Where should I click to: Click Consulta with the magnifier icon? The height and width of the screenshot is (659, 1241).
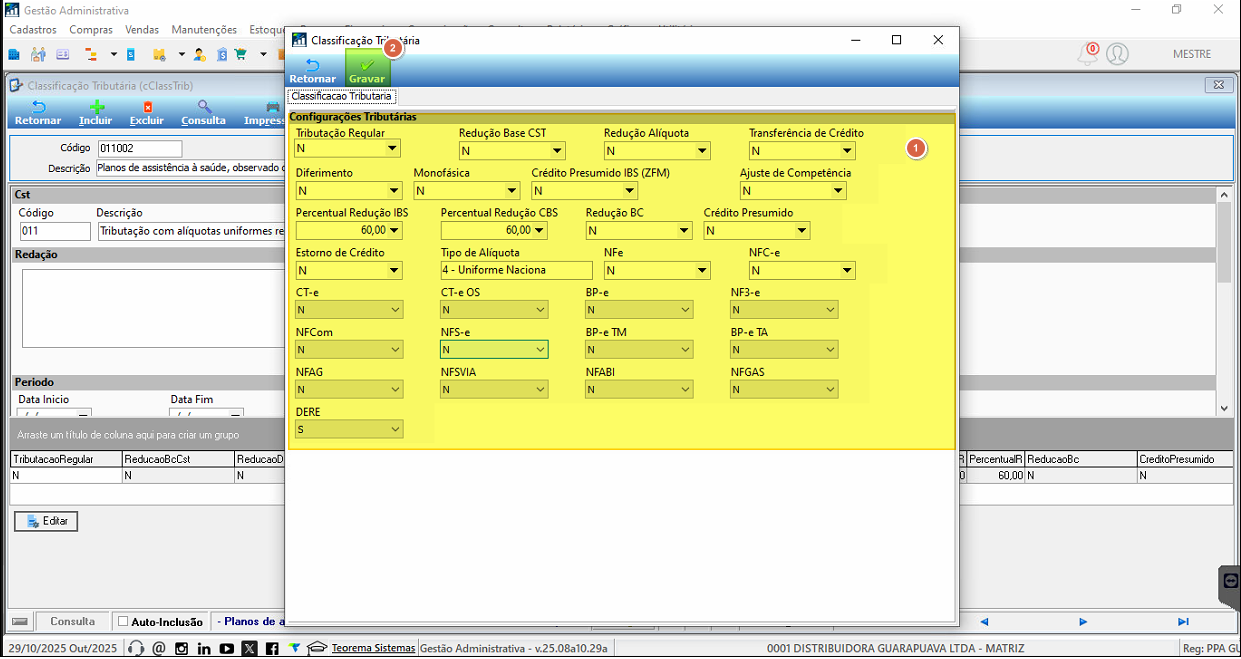[x=203, y=113]
